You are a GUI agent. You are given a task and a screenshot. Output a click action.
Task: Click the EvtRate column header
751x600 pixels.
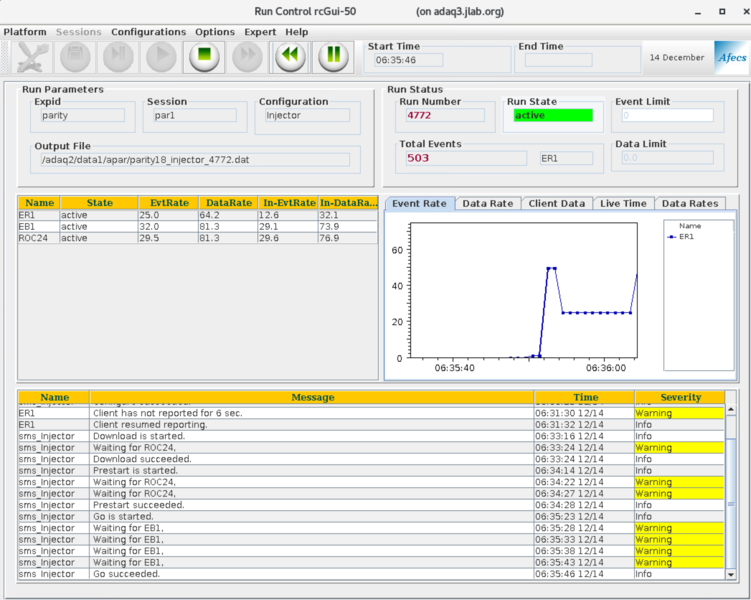(x=169, y=203)
